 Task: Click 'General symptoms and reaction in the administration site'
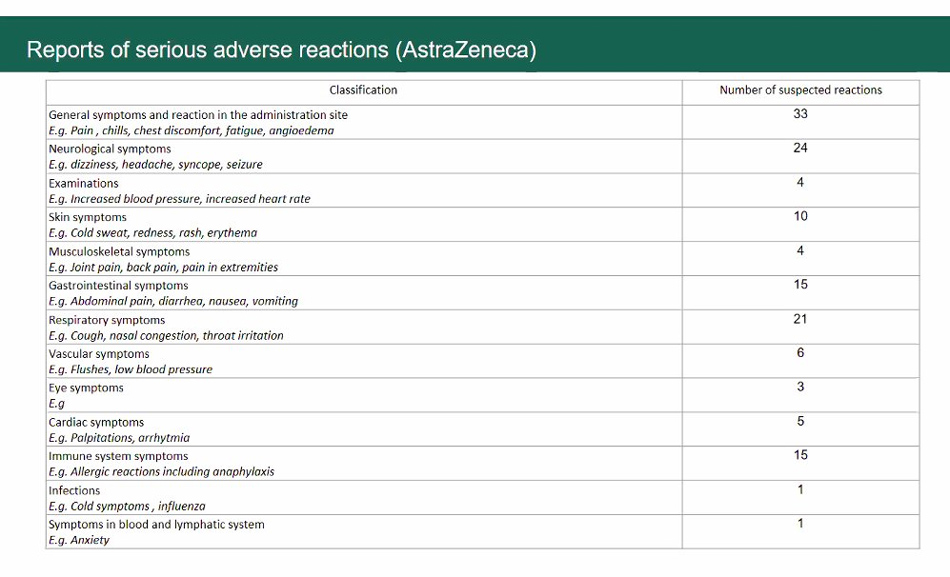[x=198, y=115]
